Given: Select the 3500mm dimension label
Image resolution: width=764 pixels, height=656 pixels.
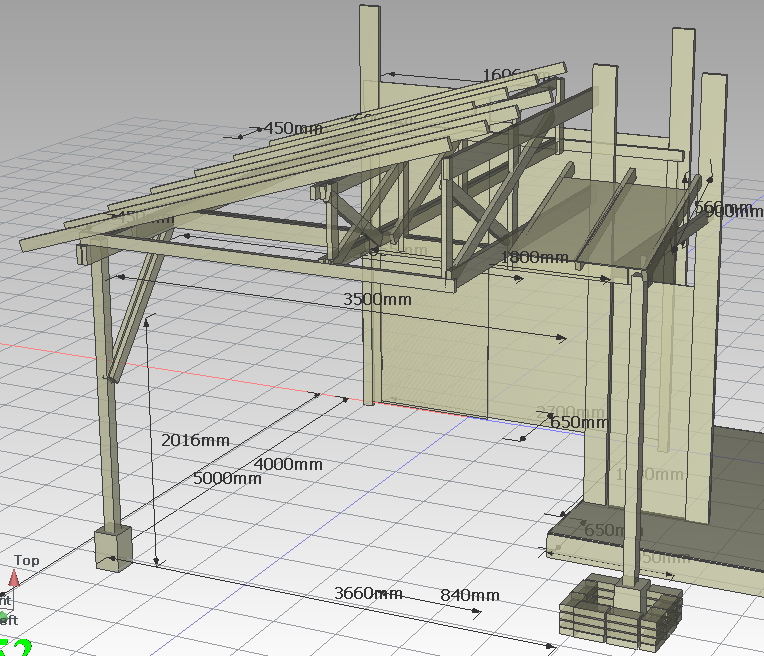Looking at the screenshot, I should click(x=377, y=299).
